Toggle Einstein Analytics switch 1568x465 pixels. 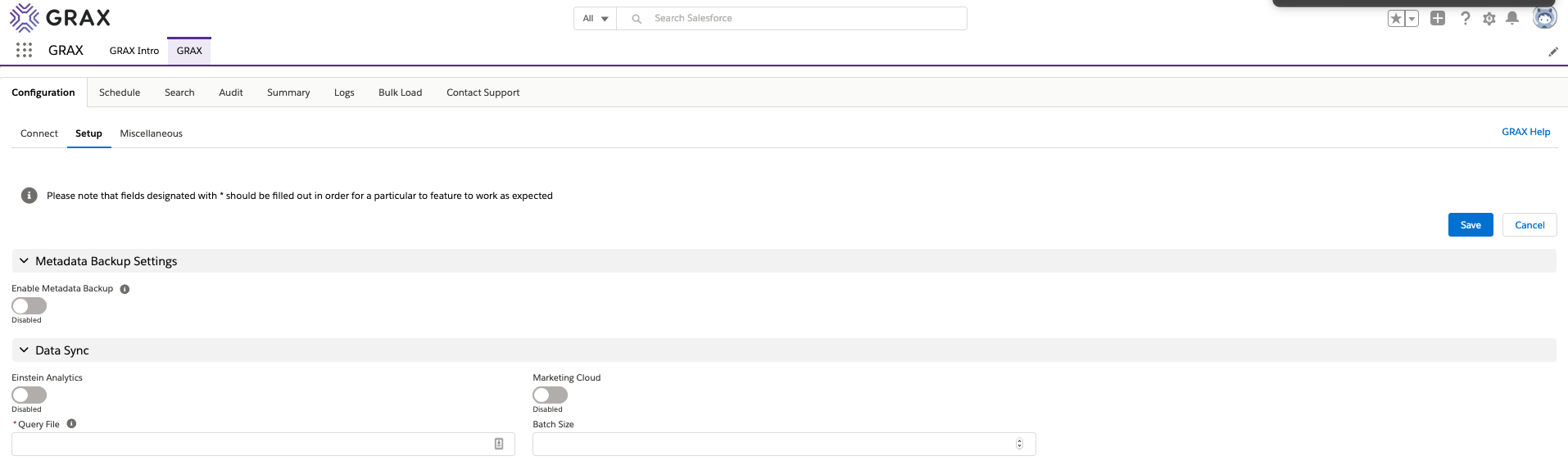click(29, 395)
